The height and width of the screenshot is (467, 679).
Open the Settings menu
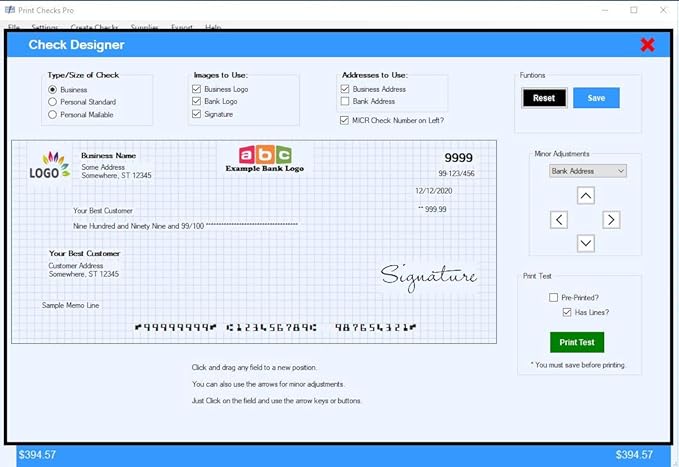[x=45, y=27]
